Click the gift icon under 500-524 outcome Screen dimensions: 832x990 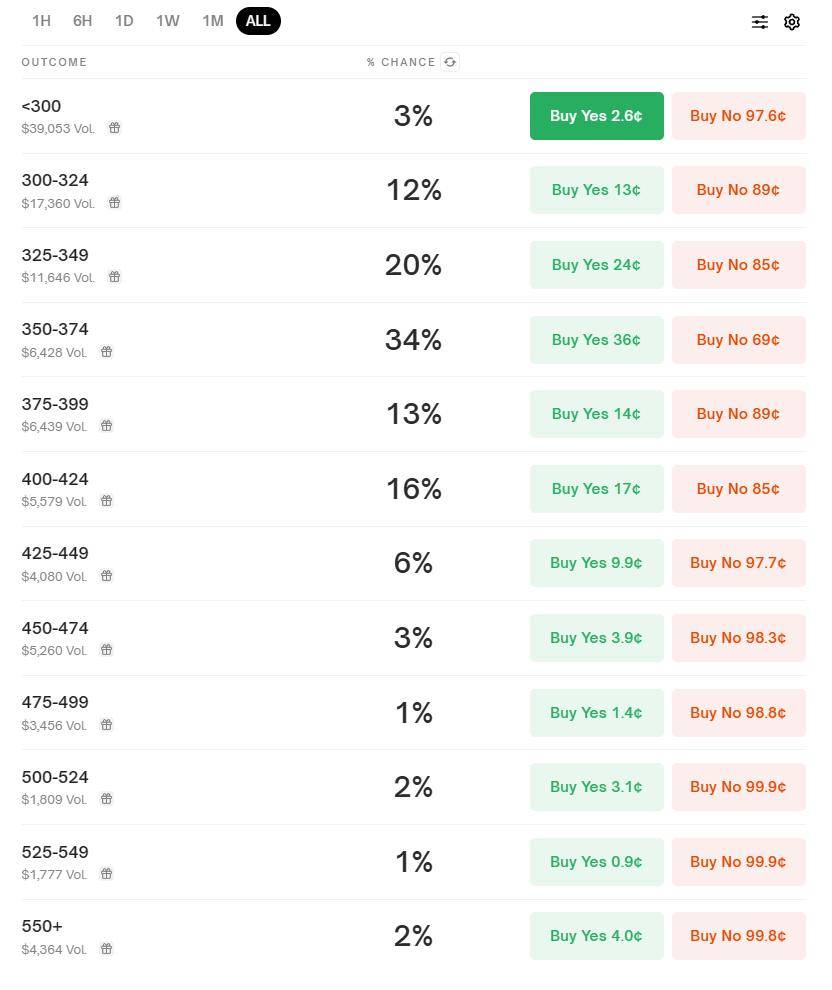[x=107, y=799]
